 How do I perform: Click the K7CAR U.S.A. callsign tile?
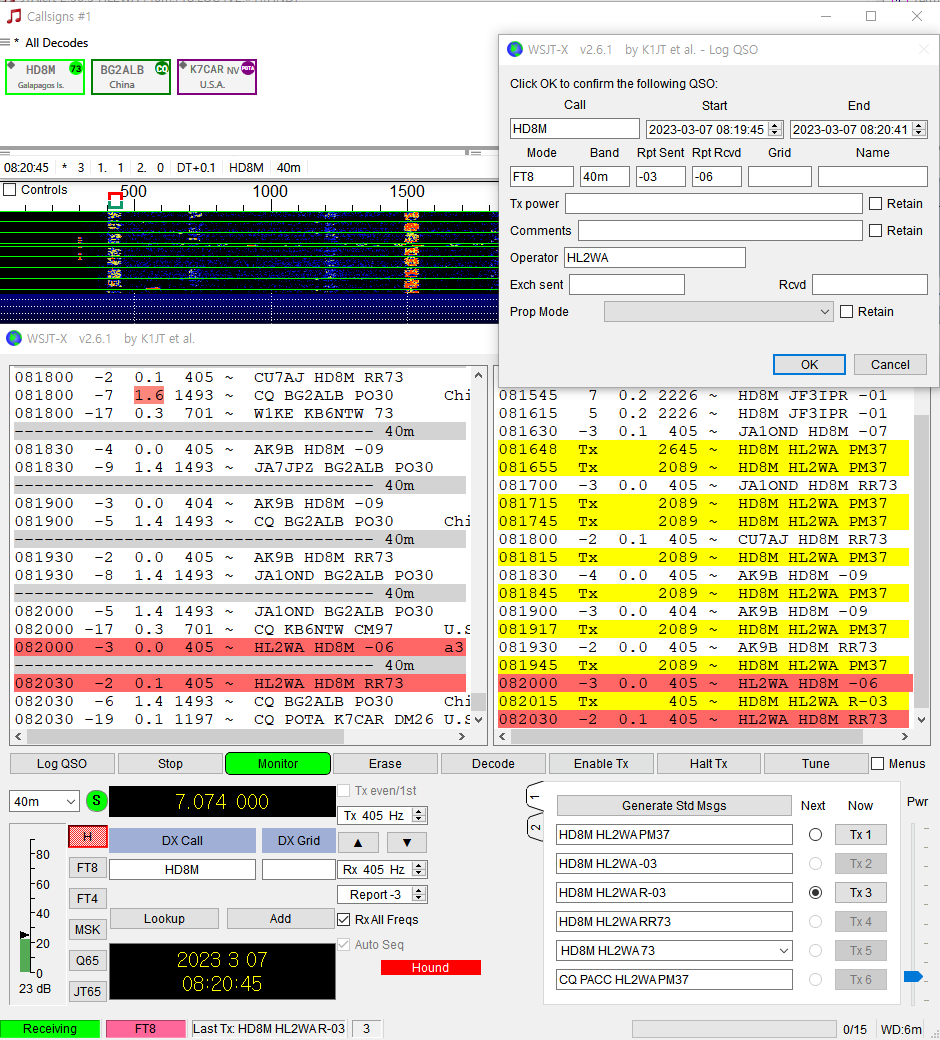(x=216, y=77)
